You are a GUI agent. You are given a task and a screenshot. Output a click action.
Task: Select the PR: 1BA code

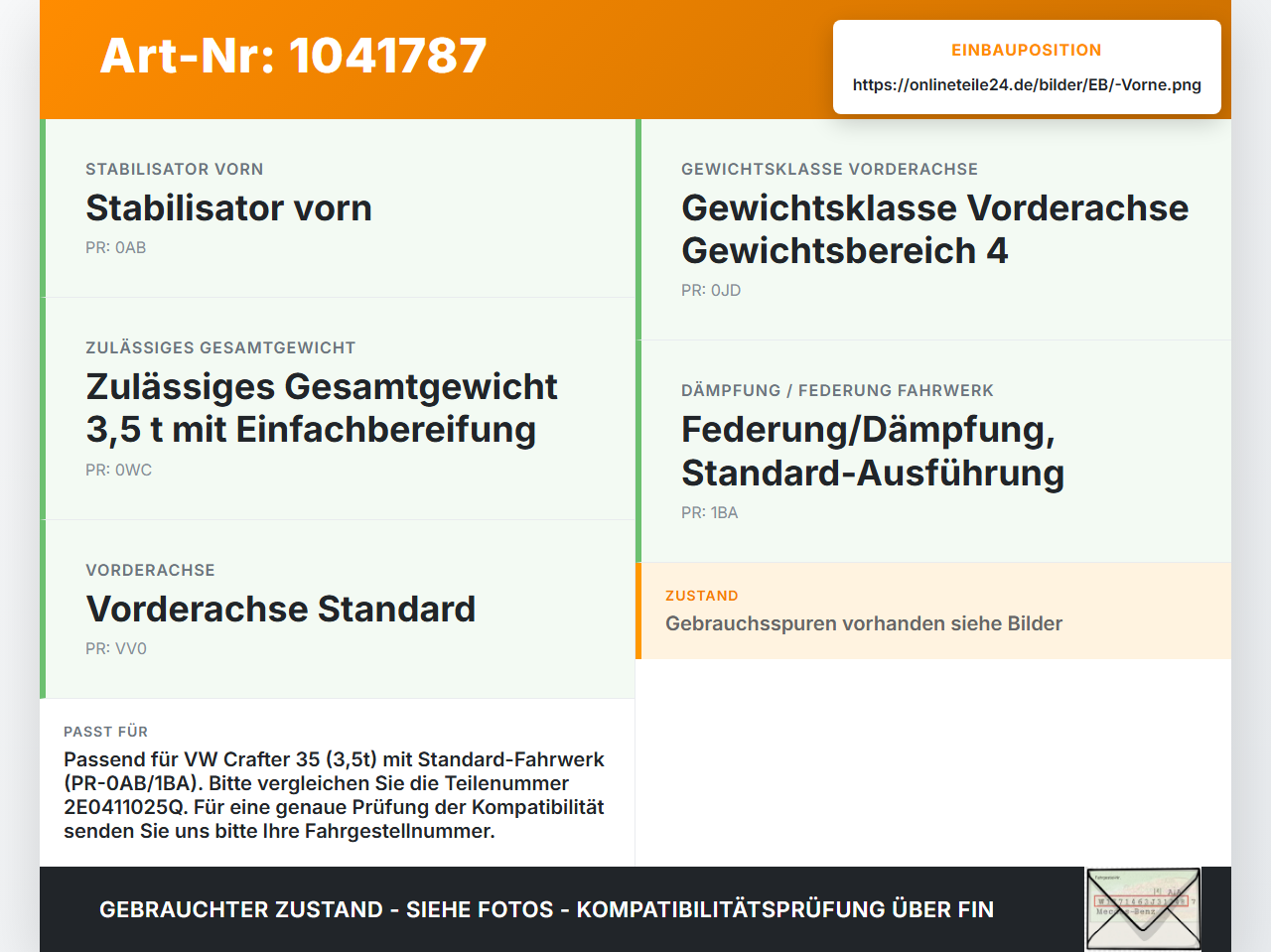coord(709,513)
